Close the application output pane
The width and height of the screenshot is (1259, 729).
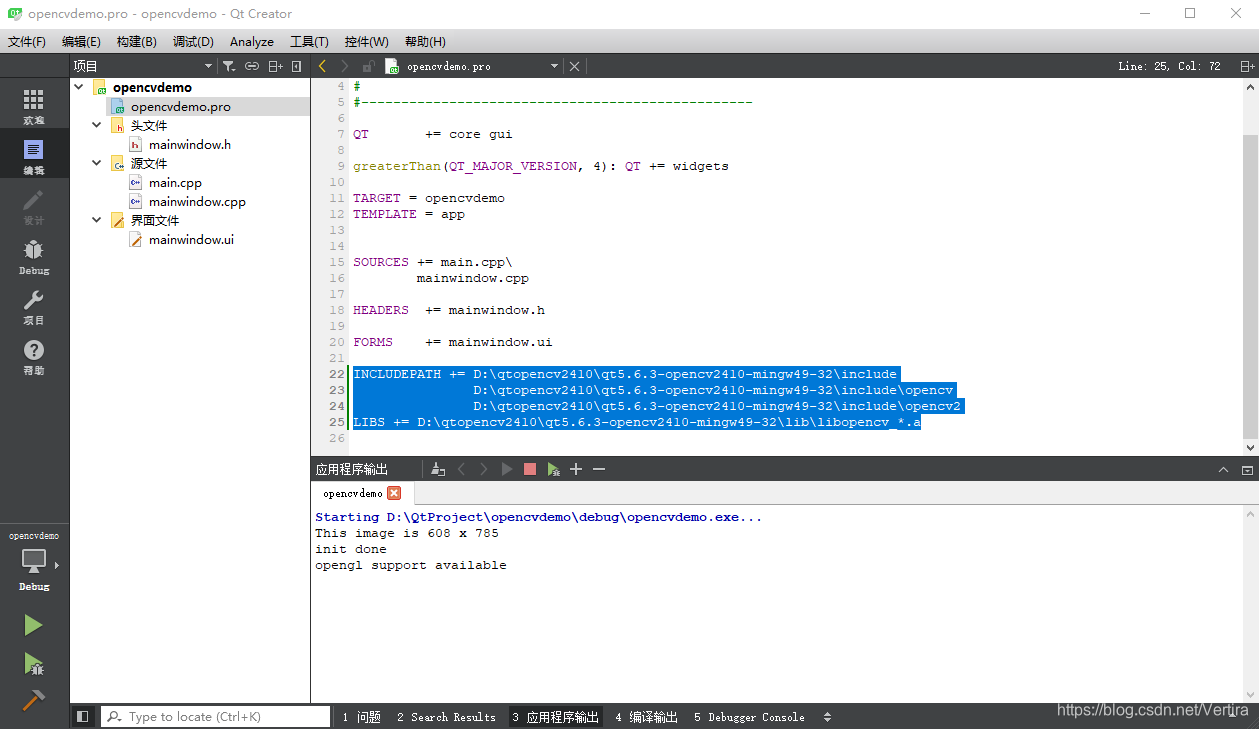tap(1247, 469)
